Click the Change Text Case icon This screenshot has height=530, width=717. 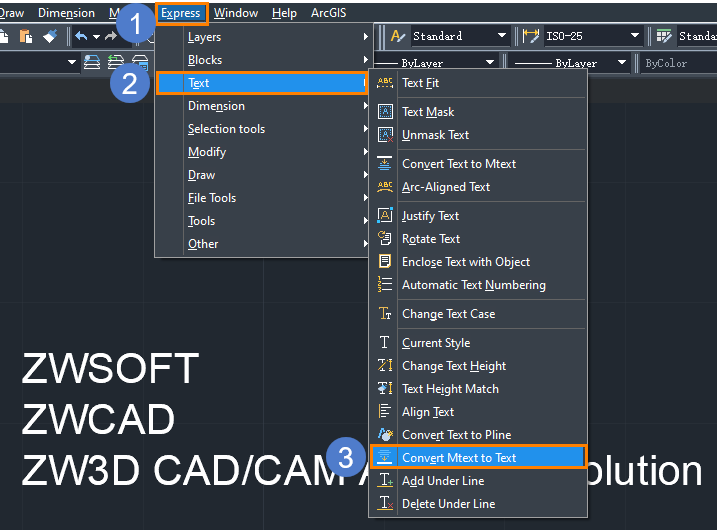(385, 313)
